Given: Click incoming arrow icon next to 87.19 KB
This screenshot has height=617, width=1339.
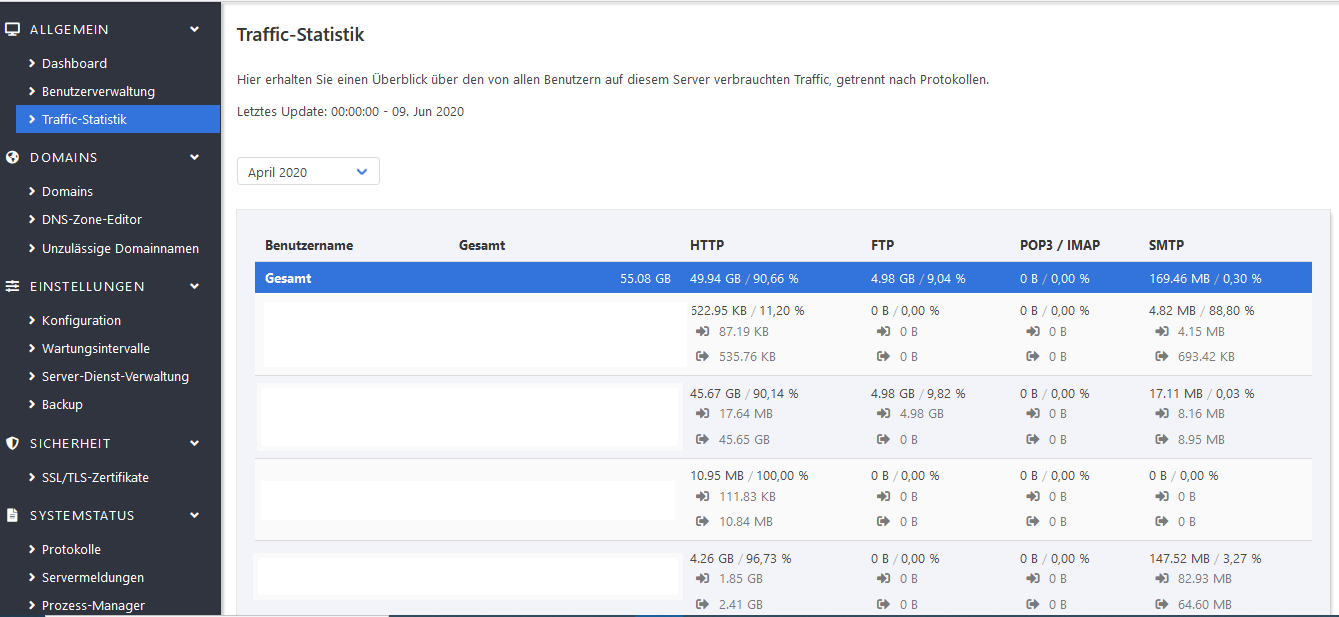Looking at the screenshot, I should pyautogui.click(x=701, y=331).
